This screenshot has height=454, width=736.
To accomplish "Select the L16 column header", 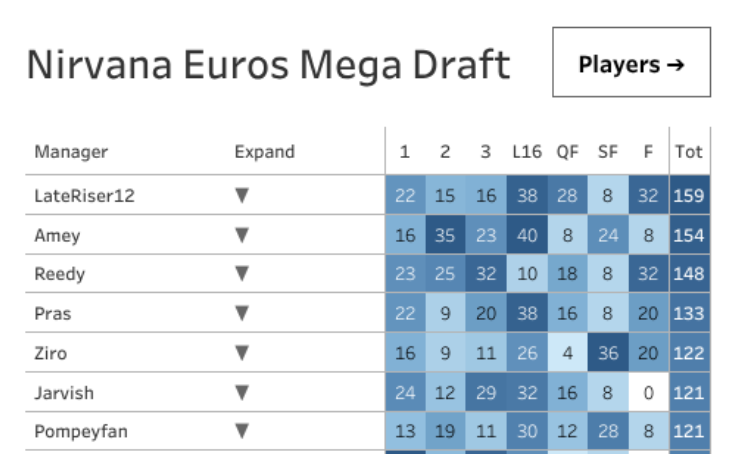I will [x=526, y=152].
